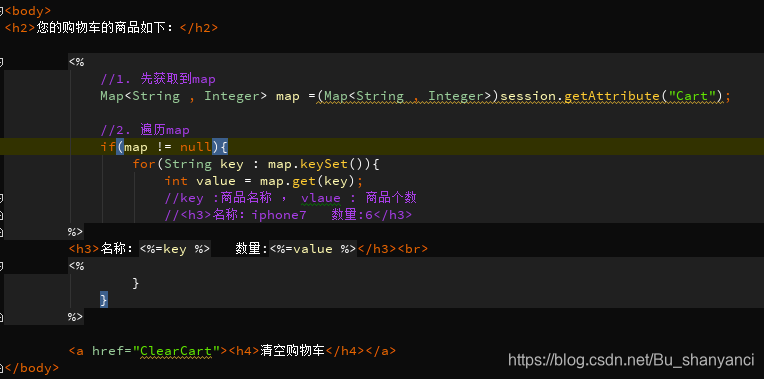Click the opening <body> tag

pyautogui.click(x=27, y=11)
